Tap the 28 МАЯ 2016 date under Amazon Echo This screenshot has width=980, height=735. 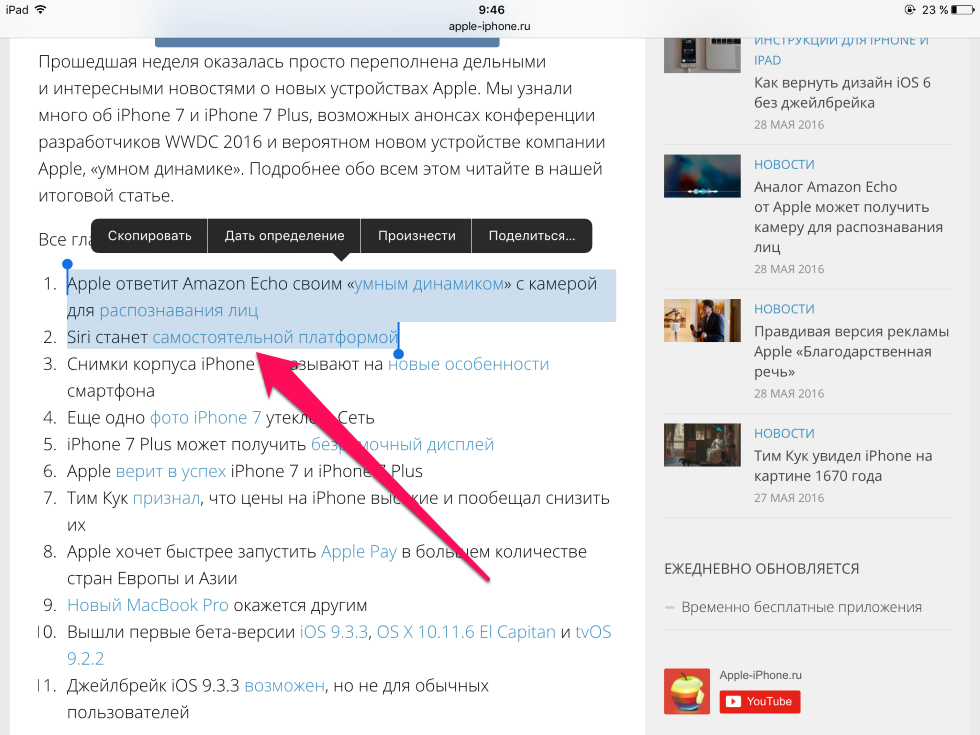pos(789,269)
